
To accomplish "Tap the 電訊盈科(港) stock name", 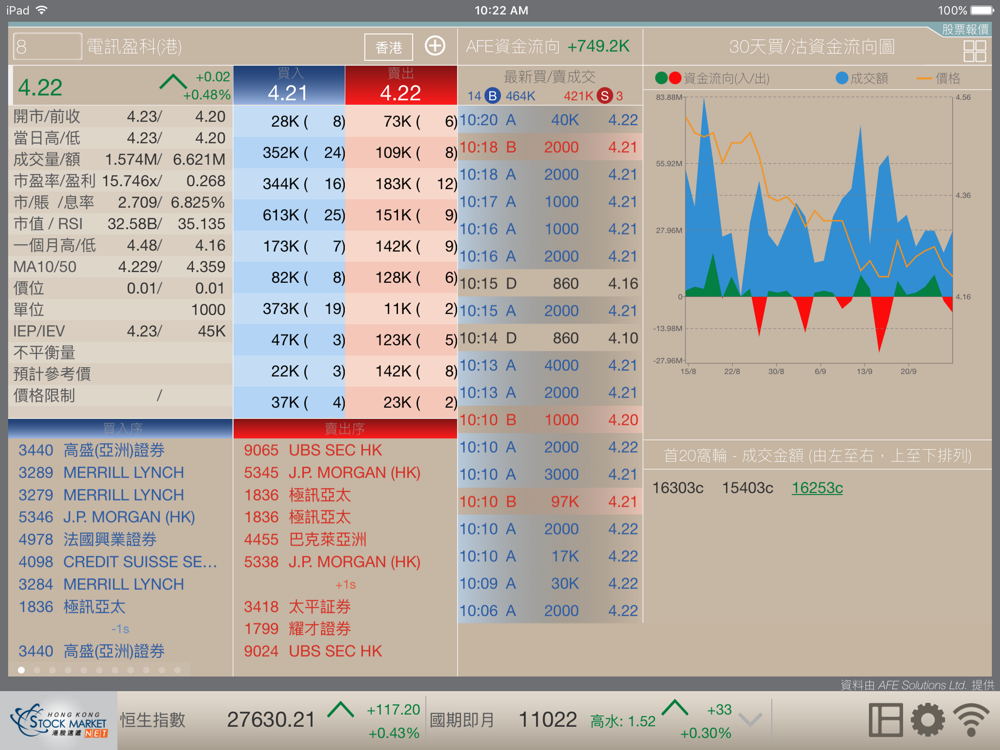I will [x=134, y=47].
